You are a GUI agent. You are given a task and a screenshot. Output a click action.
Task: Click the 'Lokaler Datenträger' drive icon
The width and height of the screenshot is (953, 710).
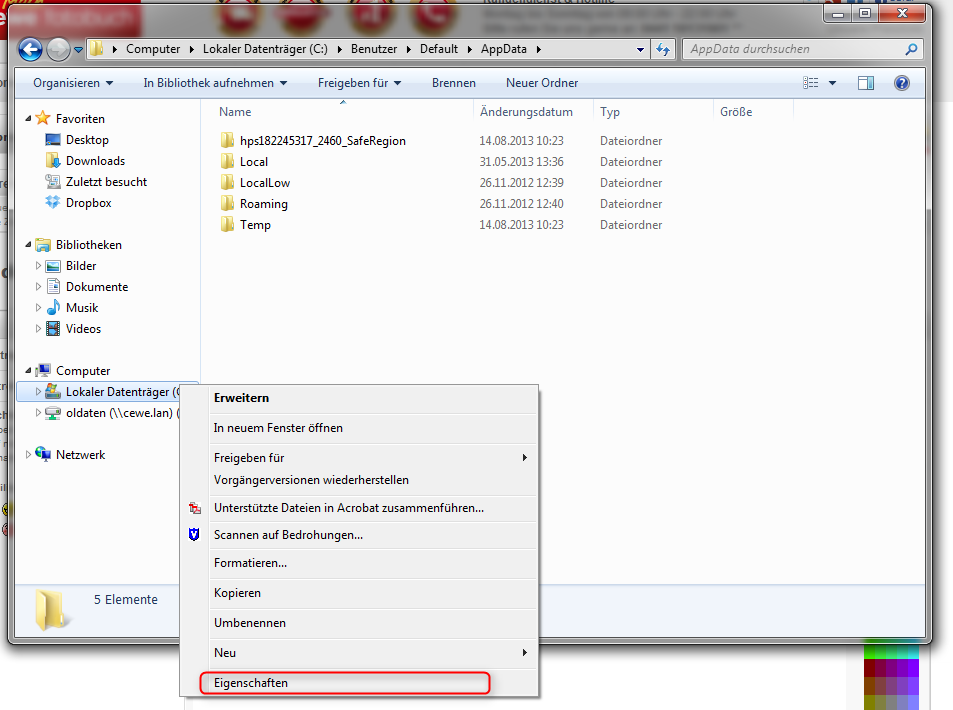coord(53,391)
